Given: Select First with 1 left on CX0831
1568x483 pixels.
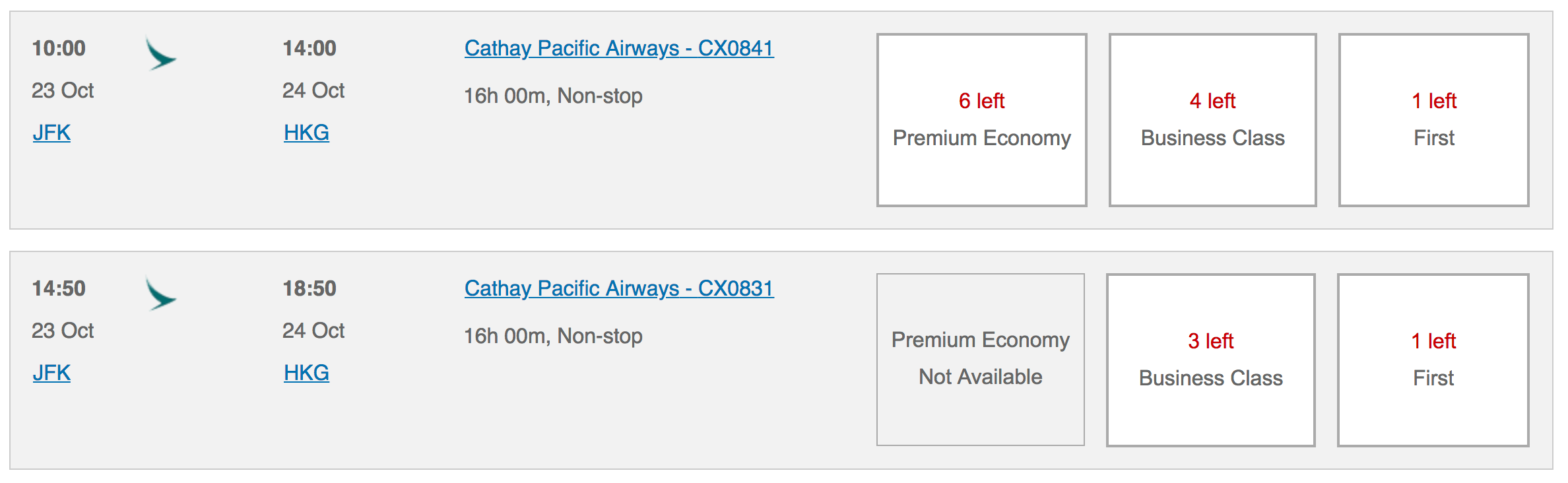Looking at the screenshot, I should point(1433,360).
